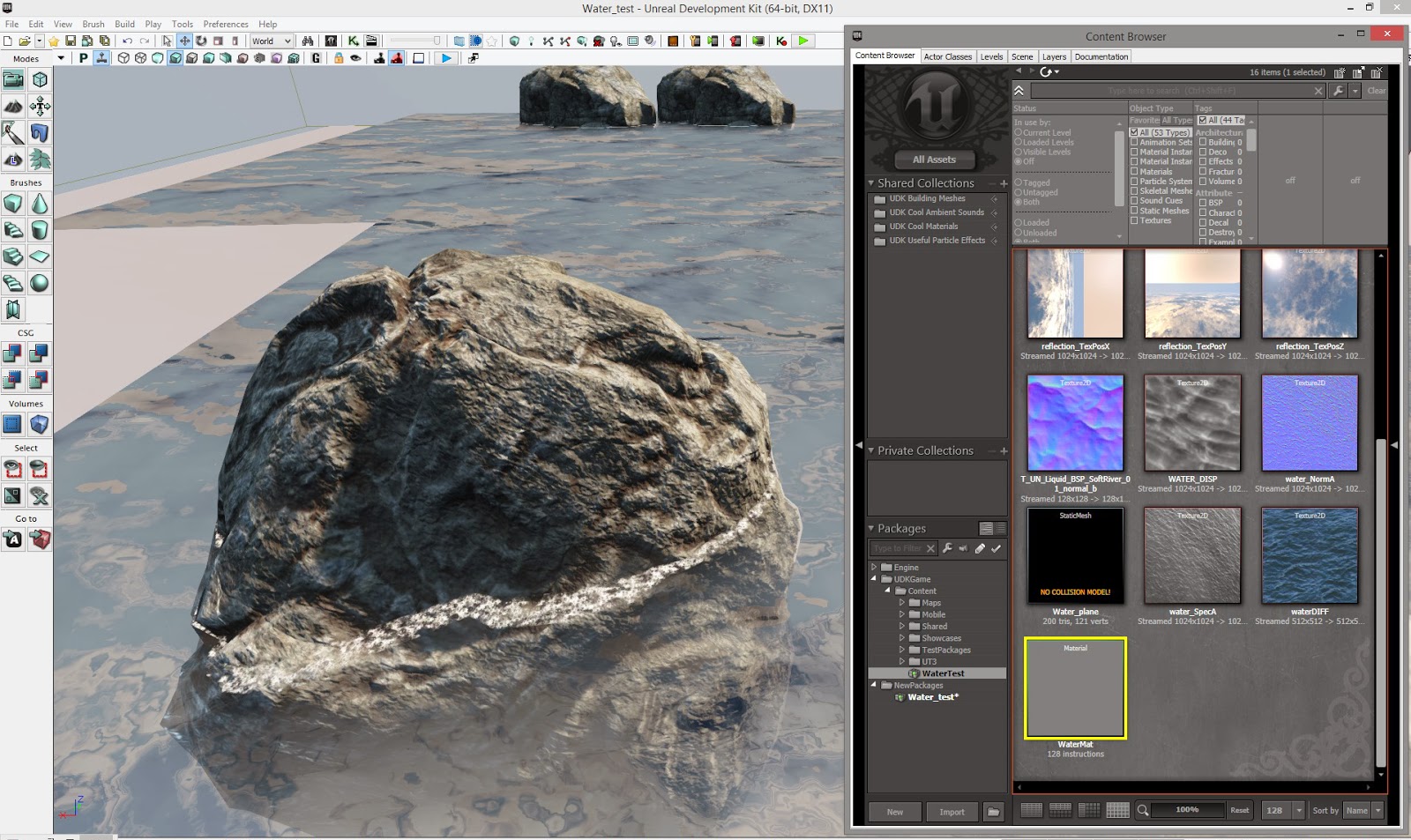Viewport: 1411px width, 840px height.
Task: Click the CSG Intersect icon
Action: coord(13,380)
